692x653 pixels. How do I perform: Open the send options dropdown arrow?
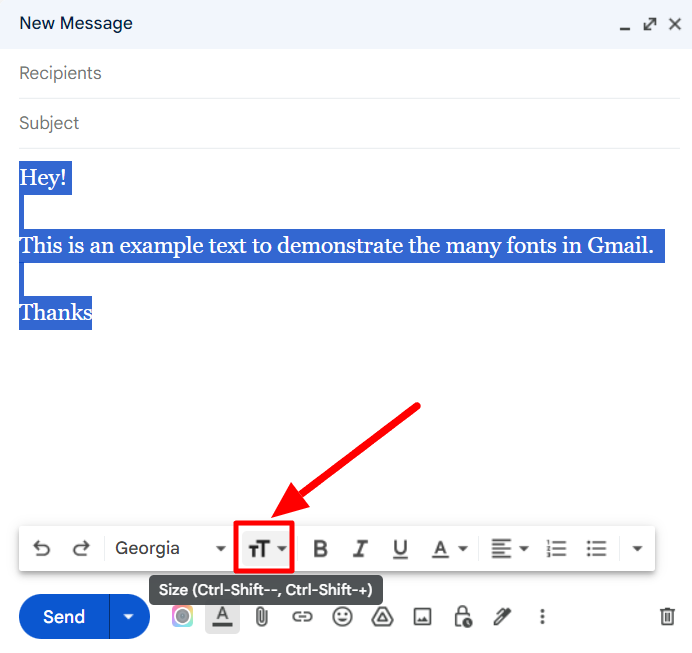(x=129, y=616)
